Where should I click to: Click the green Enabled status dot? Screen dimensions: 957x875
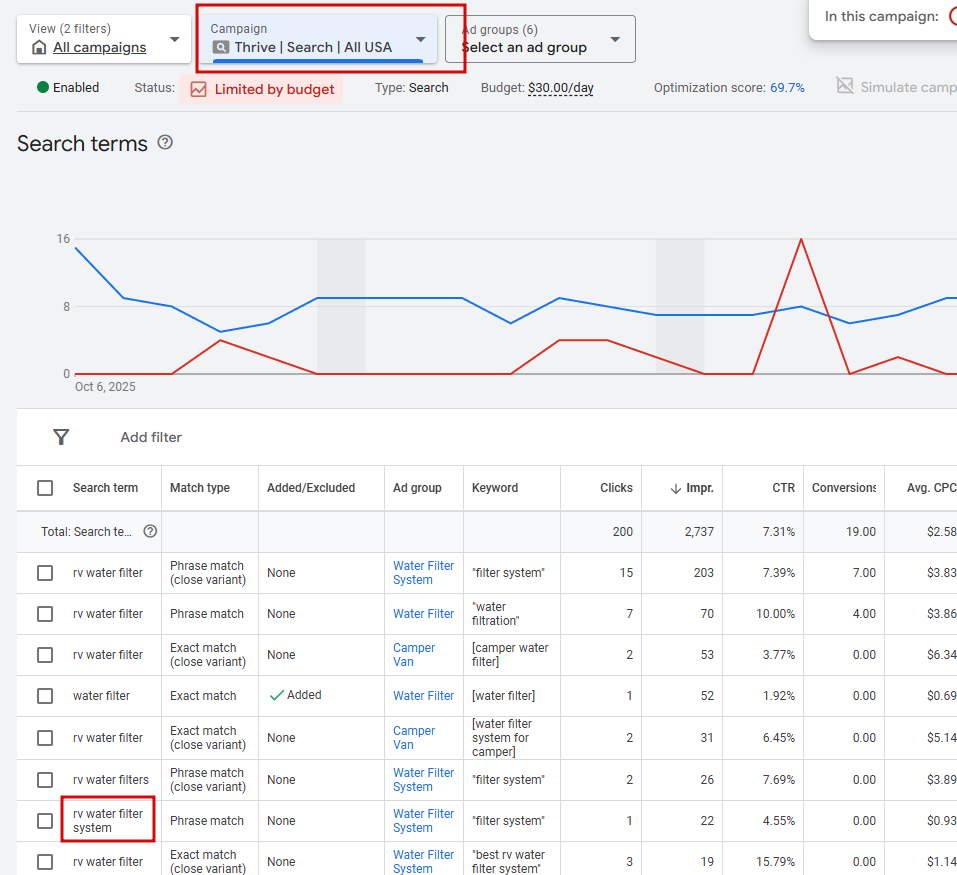43,87
